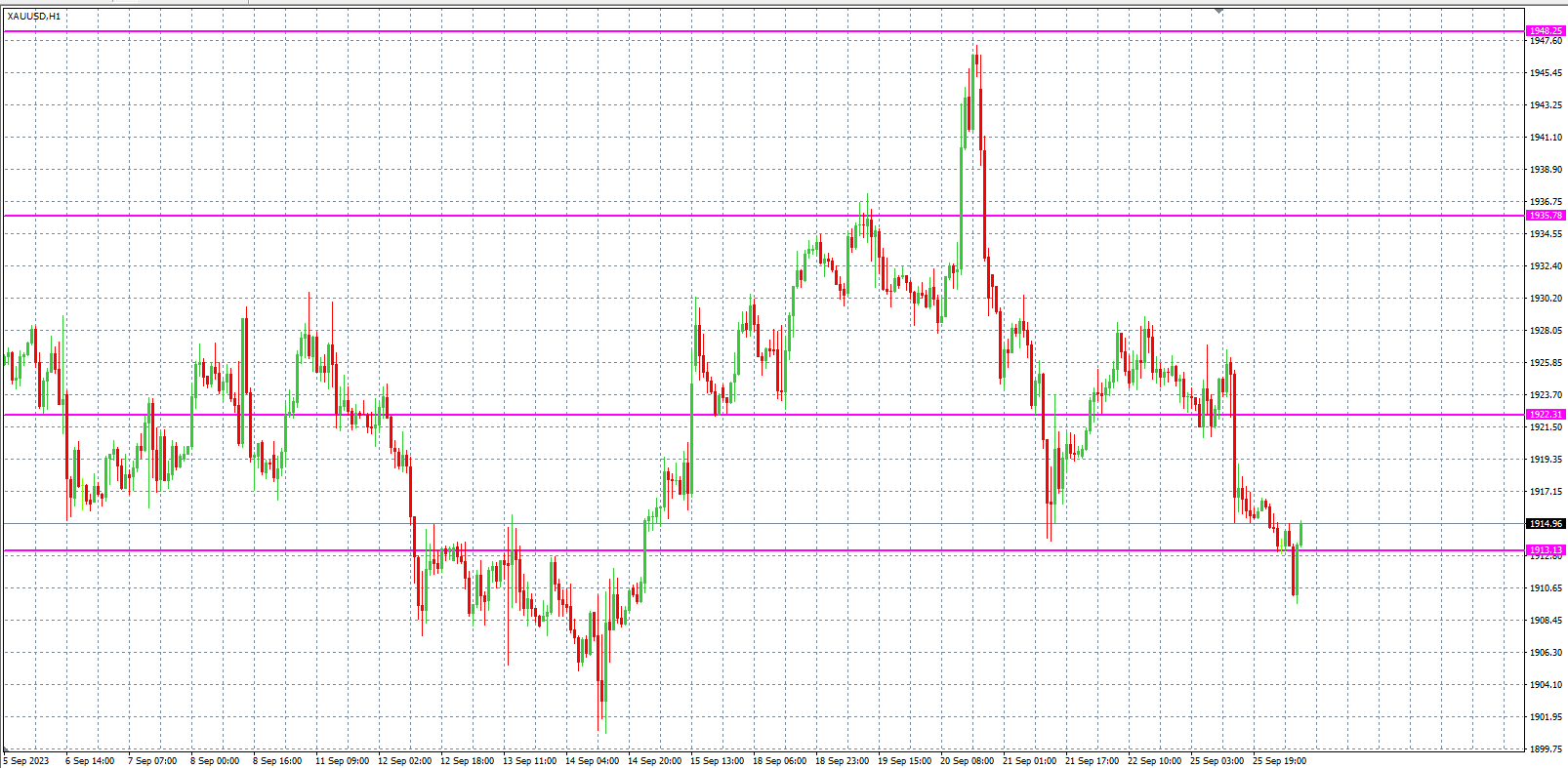Screen dimensions: 1568x768
Task: Click the 1948.25 magenta price label
Action: [1546, 31]
